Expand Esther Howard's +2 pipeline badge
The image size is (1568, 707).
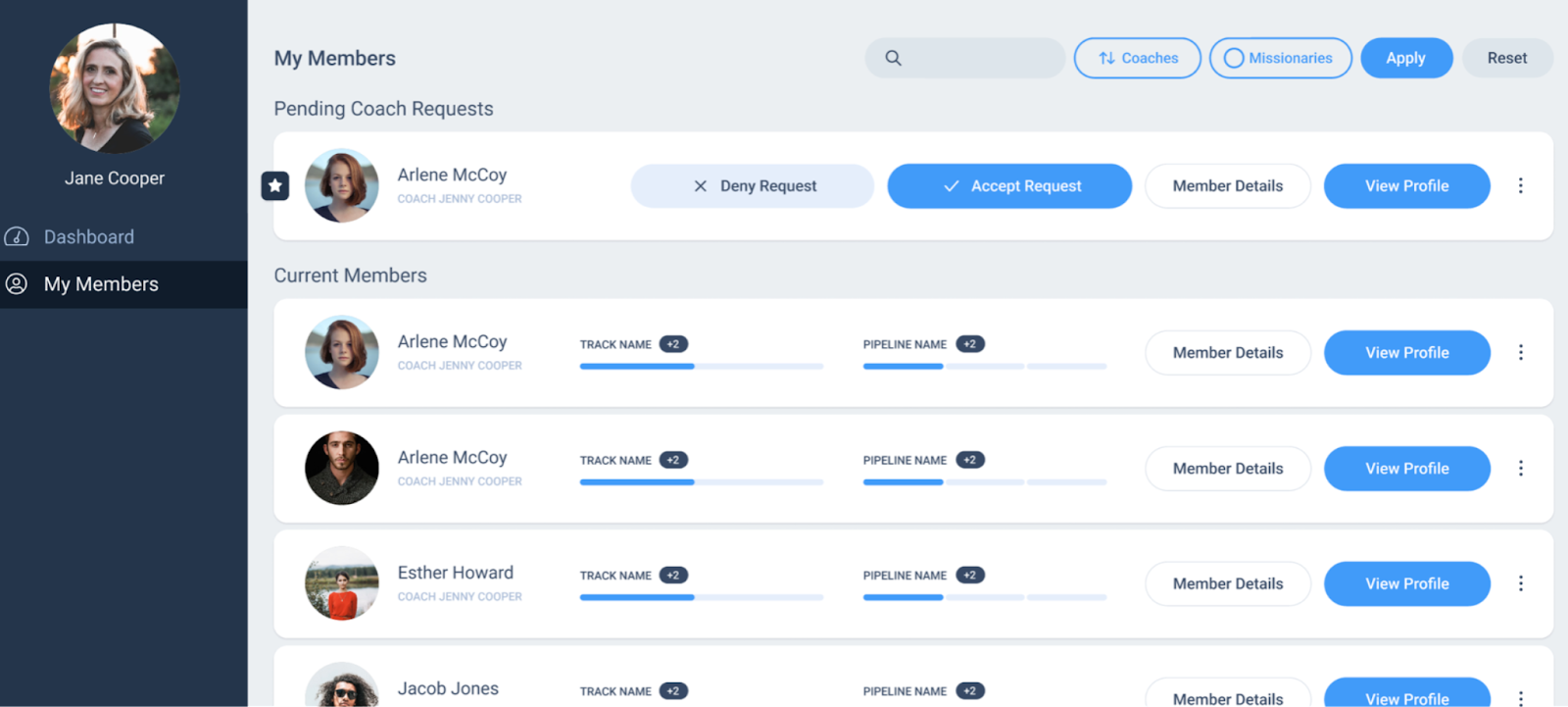click(970, 576)
